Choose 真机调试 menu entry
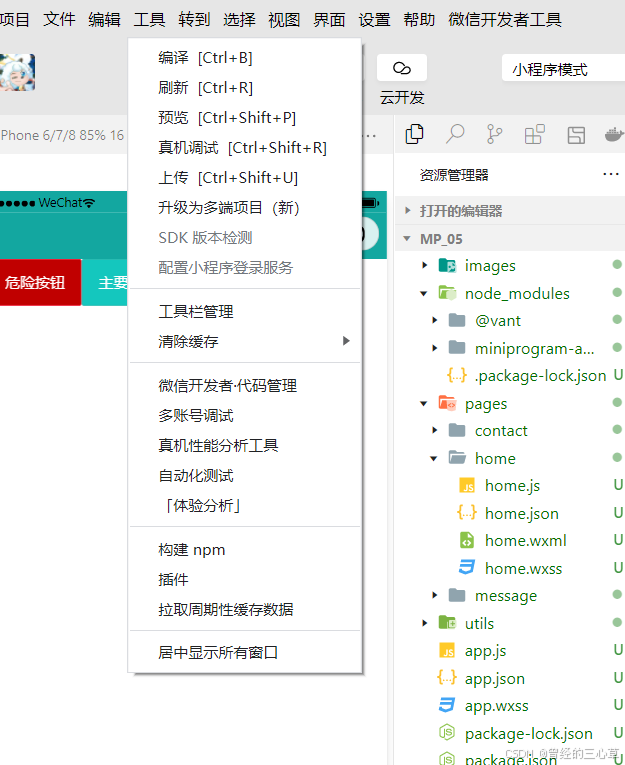 click(245, 147)
